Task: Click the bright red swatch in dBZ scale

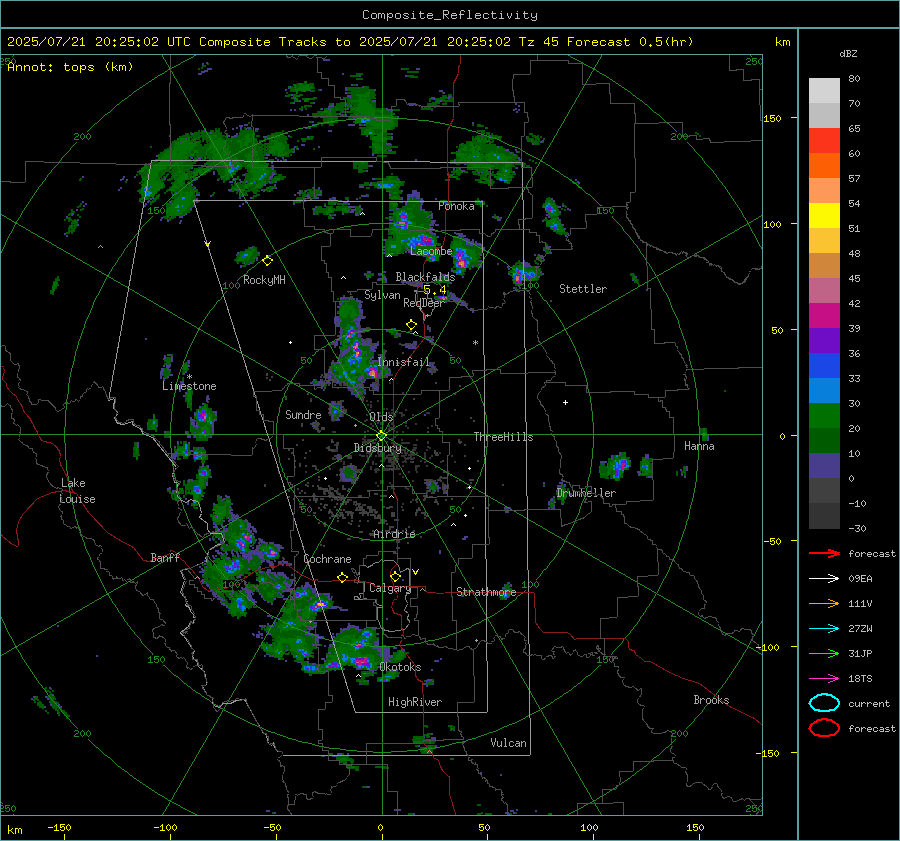Action: (824, 140)
